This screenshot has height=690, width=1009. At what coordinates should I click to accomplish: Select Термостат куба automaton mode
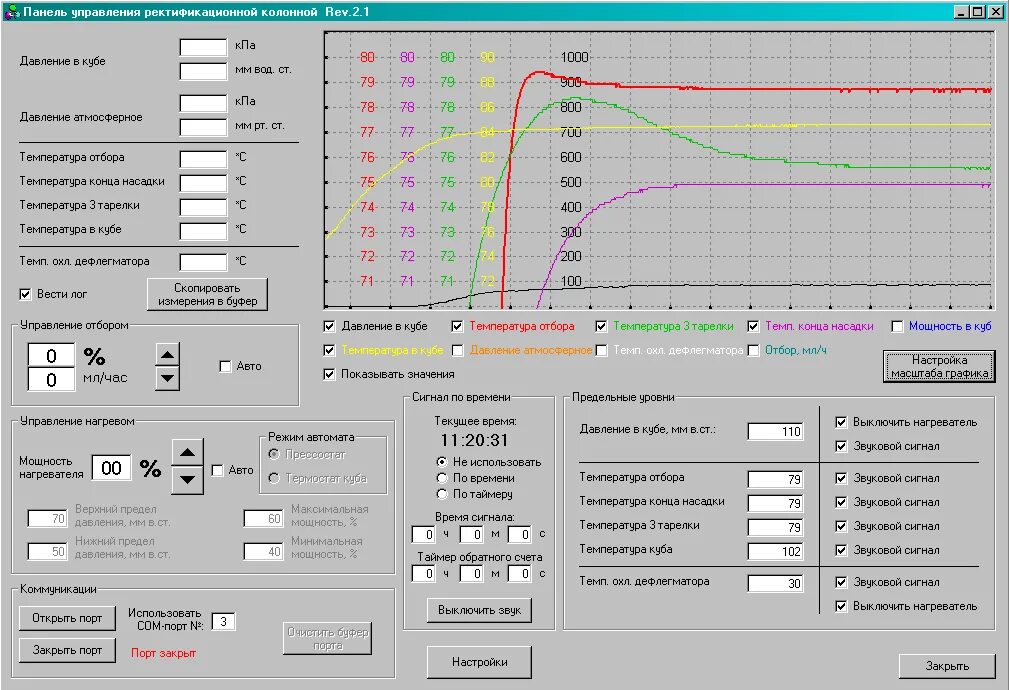[274, 478]
